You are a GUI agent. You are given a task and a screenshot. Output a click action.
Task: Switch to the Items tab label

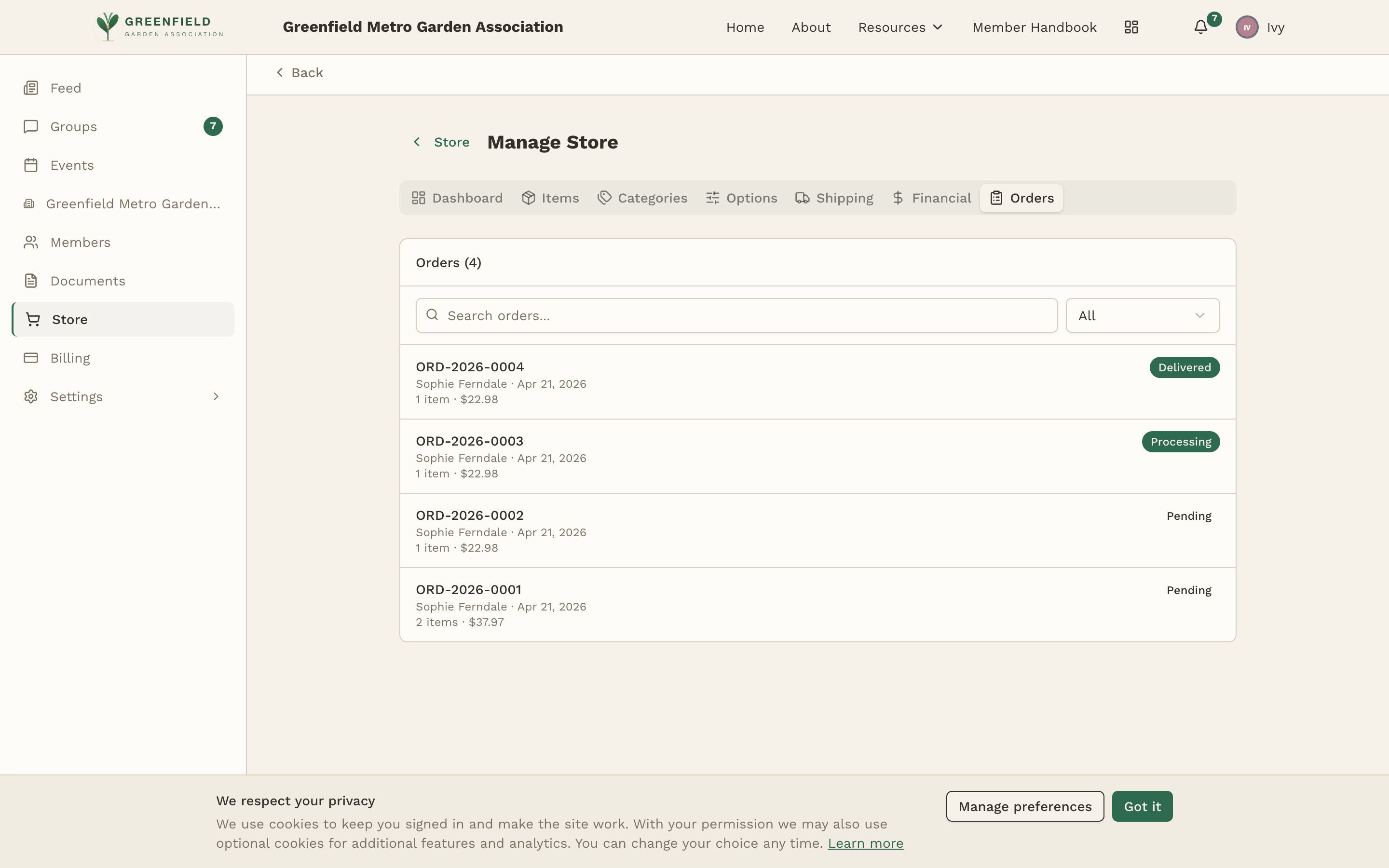click(560, 198)
